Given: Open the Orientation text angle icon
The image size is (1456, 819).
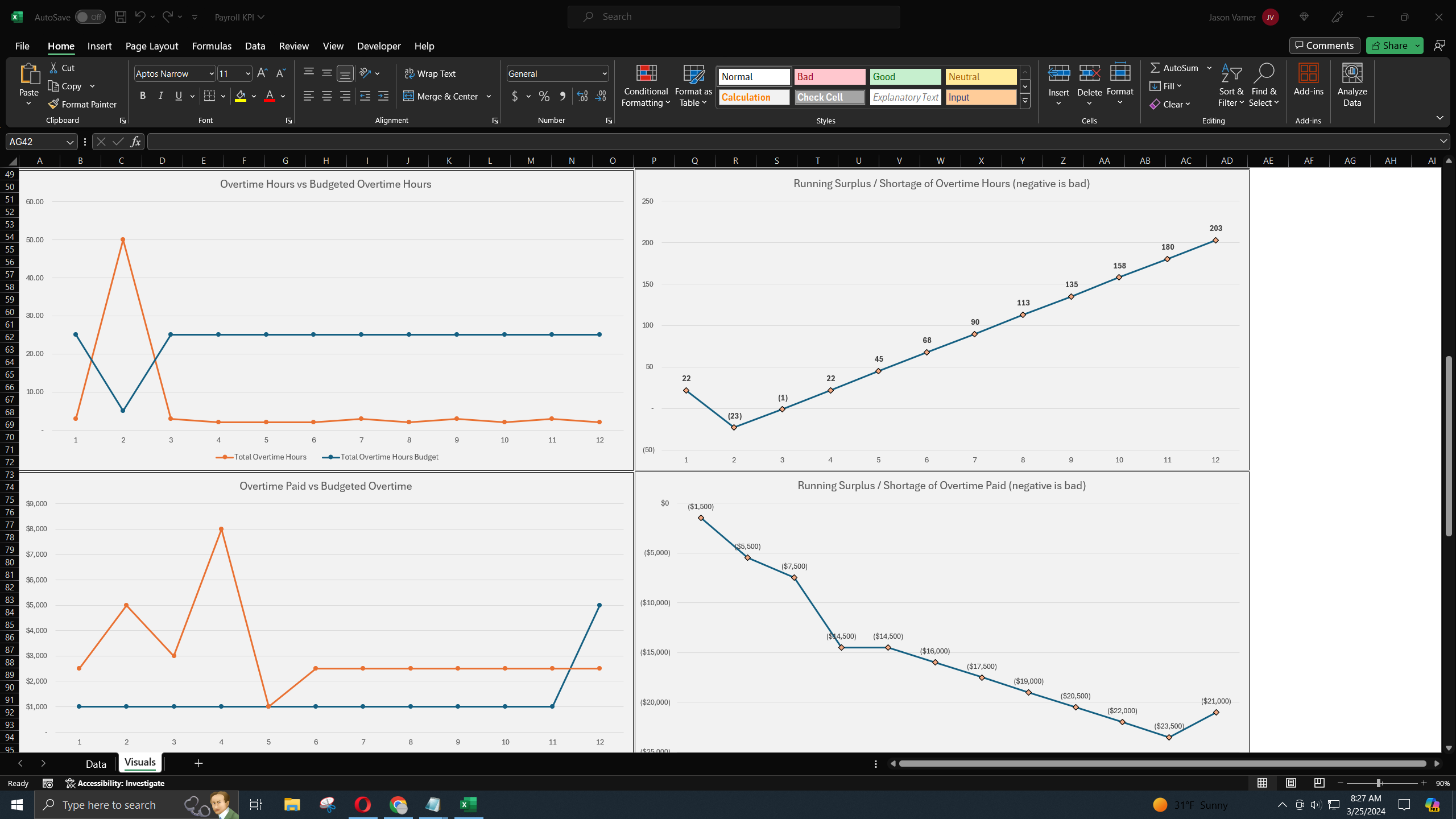Looking at the screenshot, I should coord(365,73).
